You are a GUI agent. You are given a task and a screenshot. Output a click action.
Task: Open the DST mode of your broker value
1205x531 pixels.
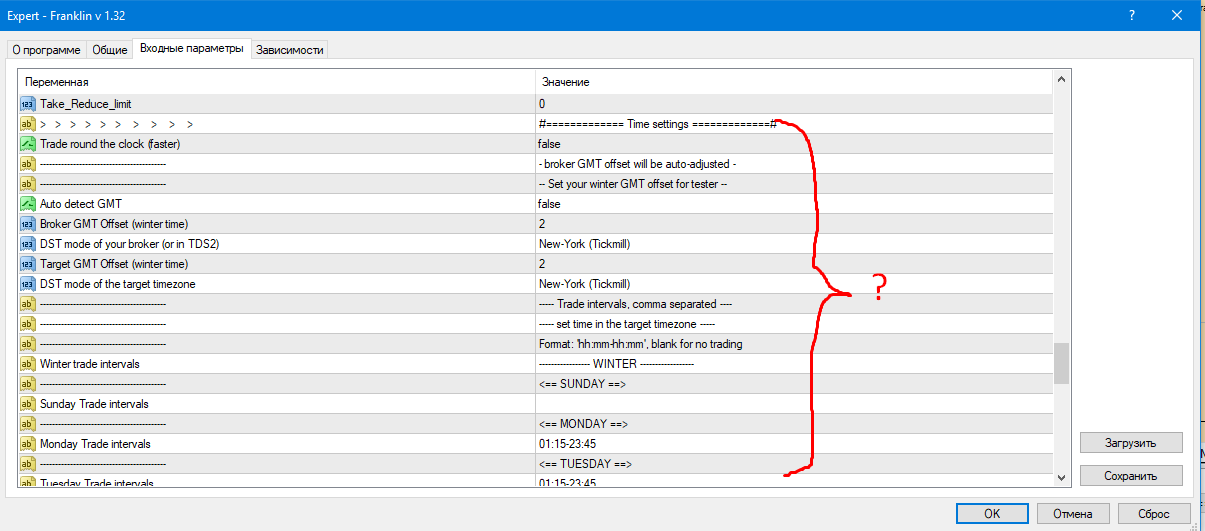(x=585, y=244)
